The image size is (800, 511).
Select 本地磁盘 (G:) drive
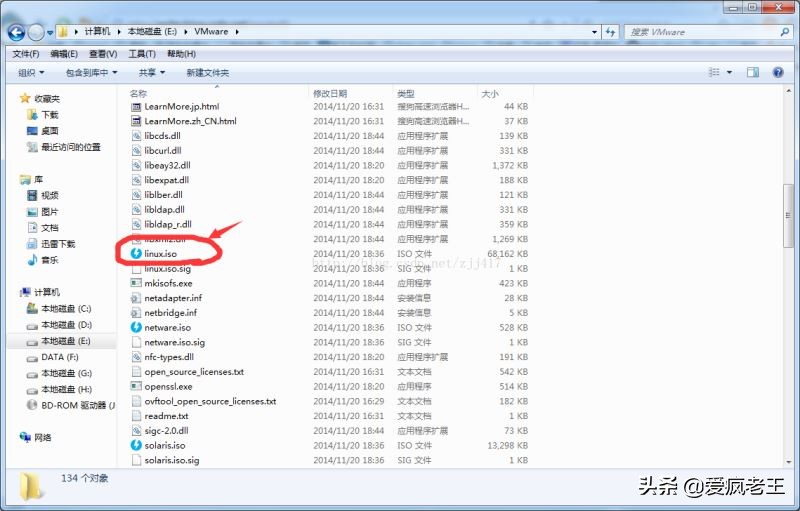pyautogui.click(x=59, y=373)
